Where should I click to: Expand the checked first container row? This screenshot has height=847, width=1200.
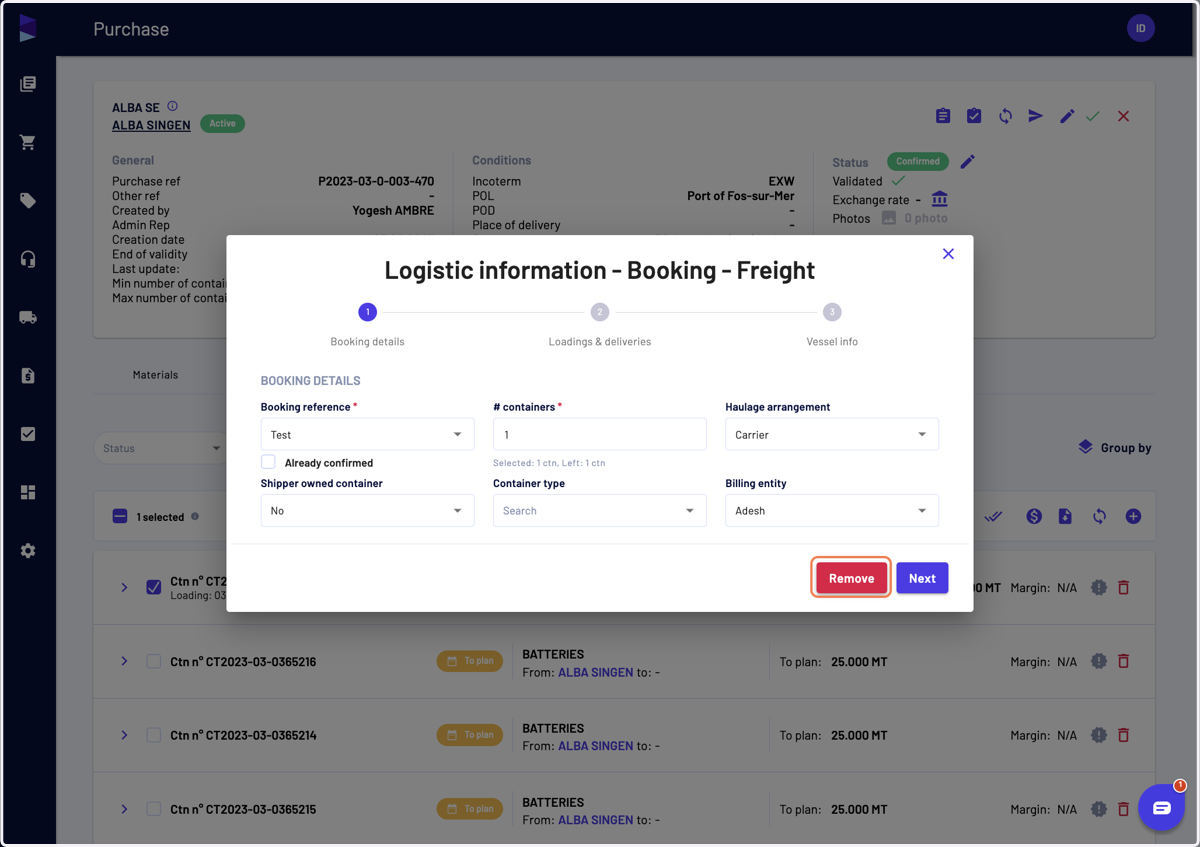[x=124, y=587]
